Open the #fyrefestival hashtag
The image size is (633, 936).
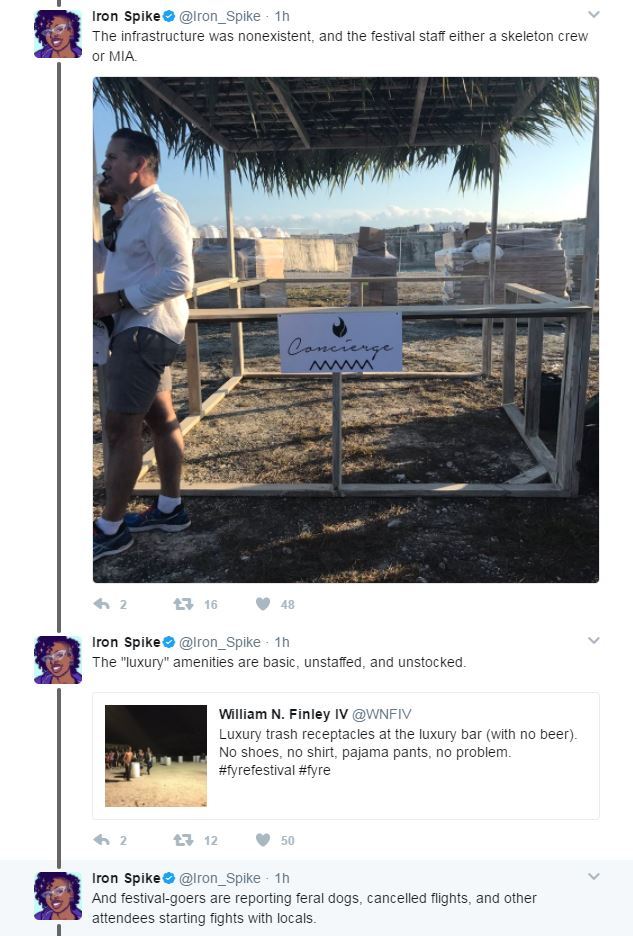tap(257, 770)
